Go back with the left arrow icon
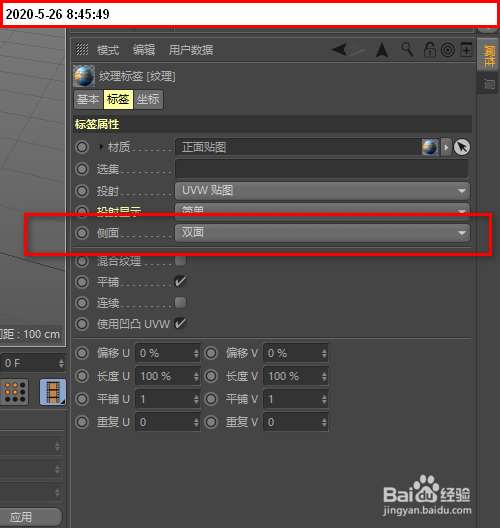Viewport: 500px width, 528px height. [x=339, y=50]
